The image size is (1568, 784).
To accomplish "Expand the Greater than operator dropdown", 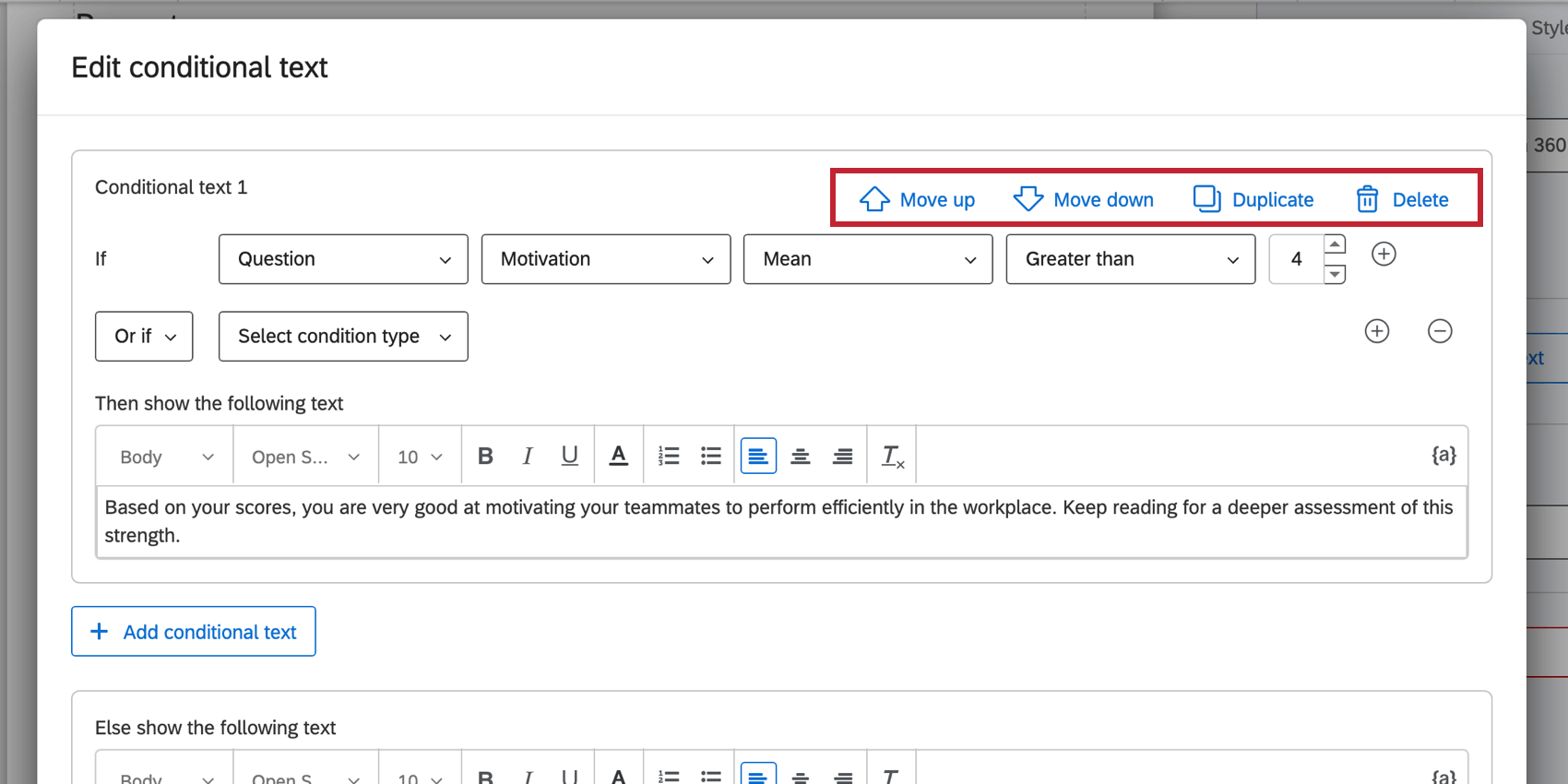I will (x=1130, y=259).
